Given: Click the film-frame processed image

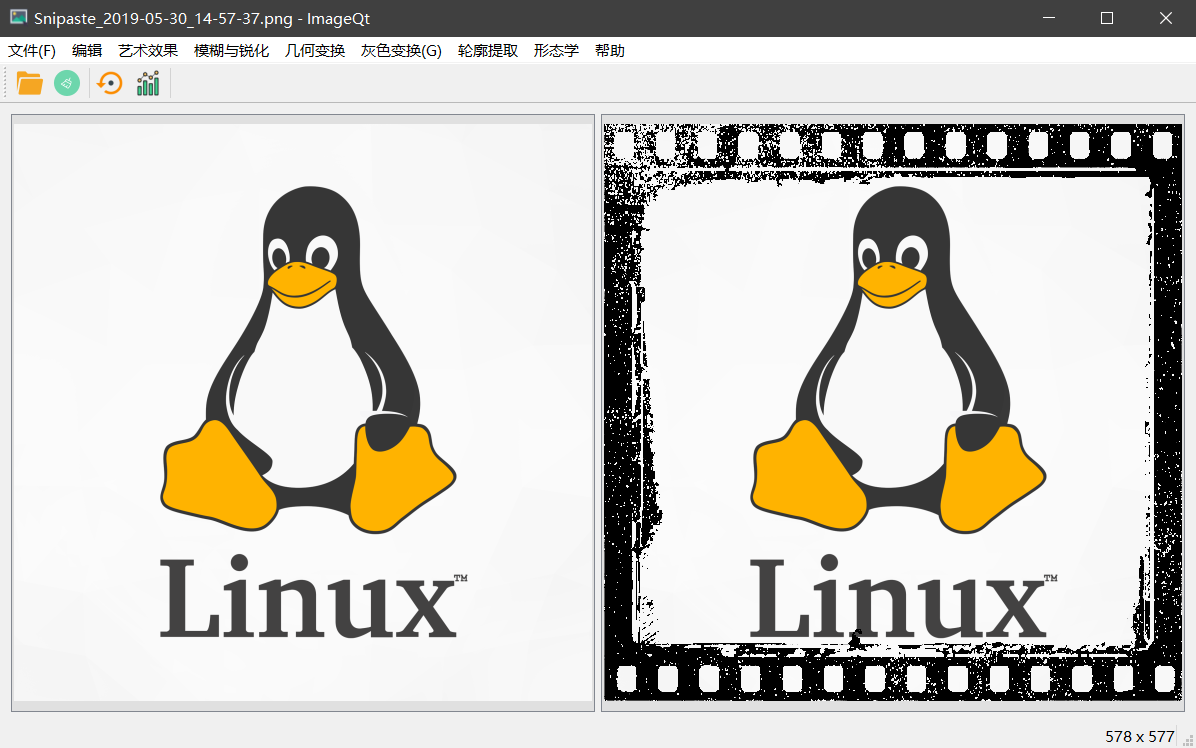Looking at the screenshot, I should [x=892, y=413].
